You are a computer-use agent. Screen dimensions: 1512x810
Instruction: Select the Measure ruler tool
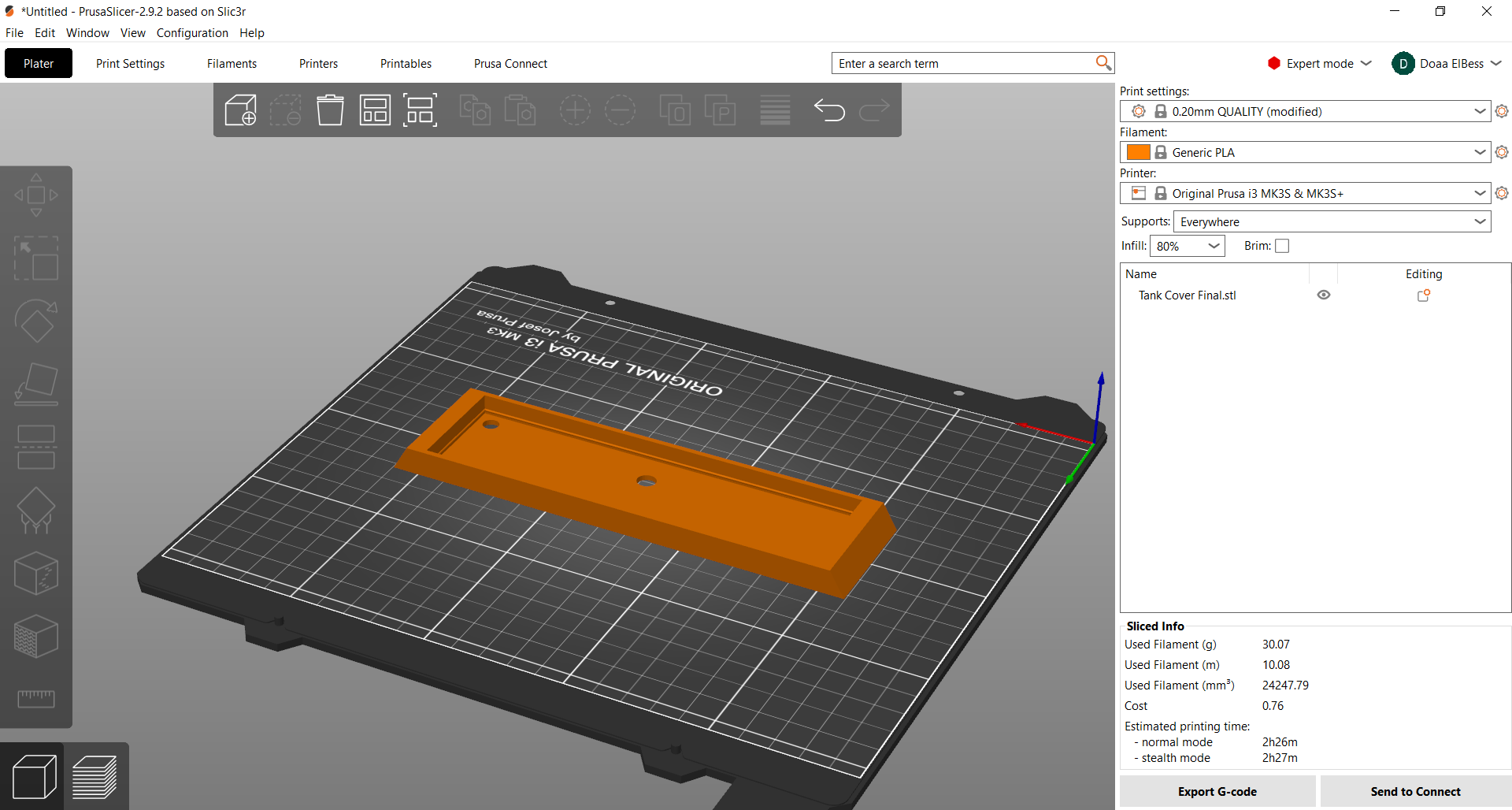(36, 699)
